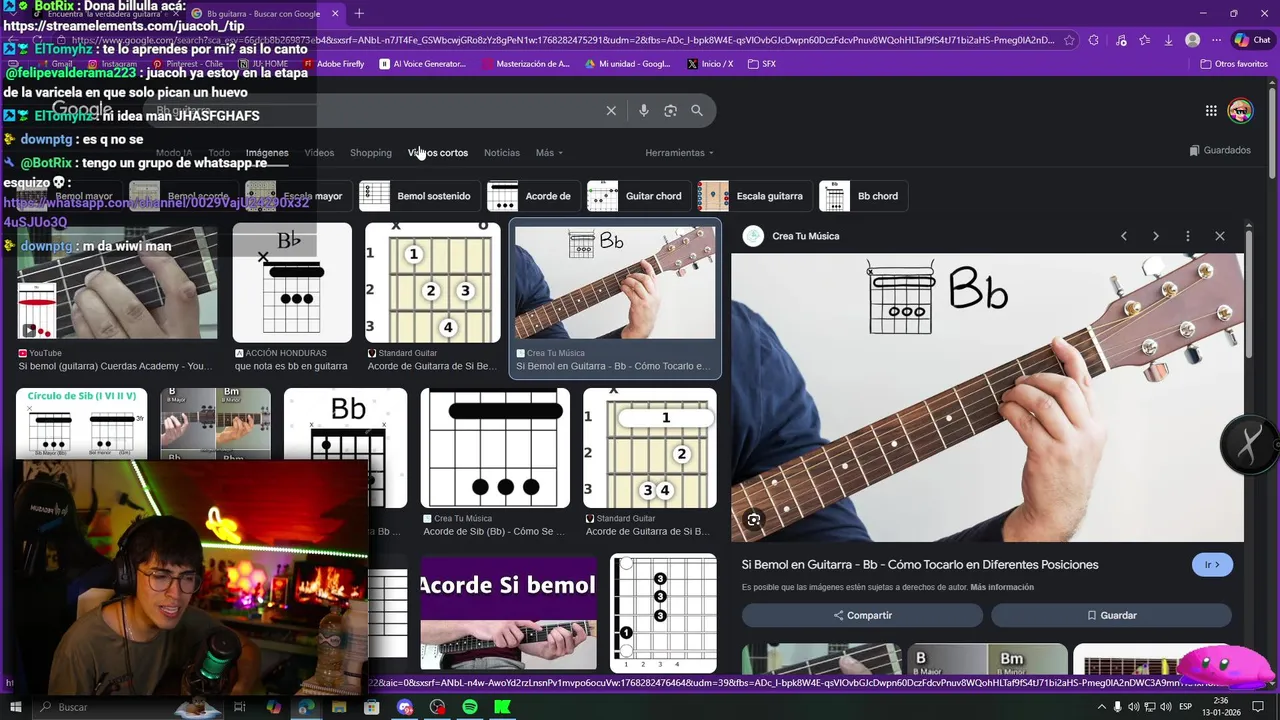
Task: Close the Bb guitarra browser tab
Action: point(335,13)
